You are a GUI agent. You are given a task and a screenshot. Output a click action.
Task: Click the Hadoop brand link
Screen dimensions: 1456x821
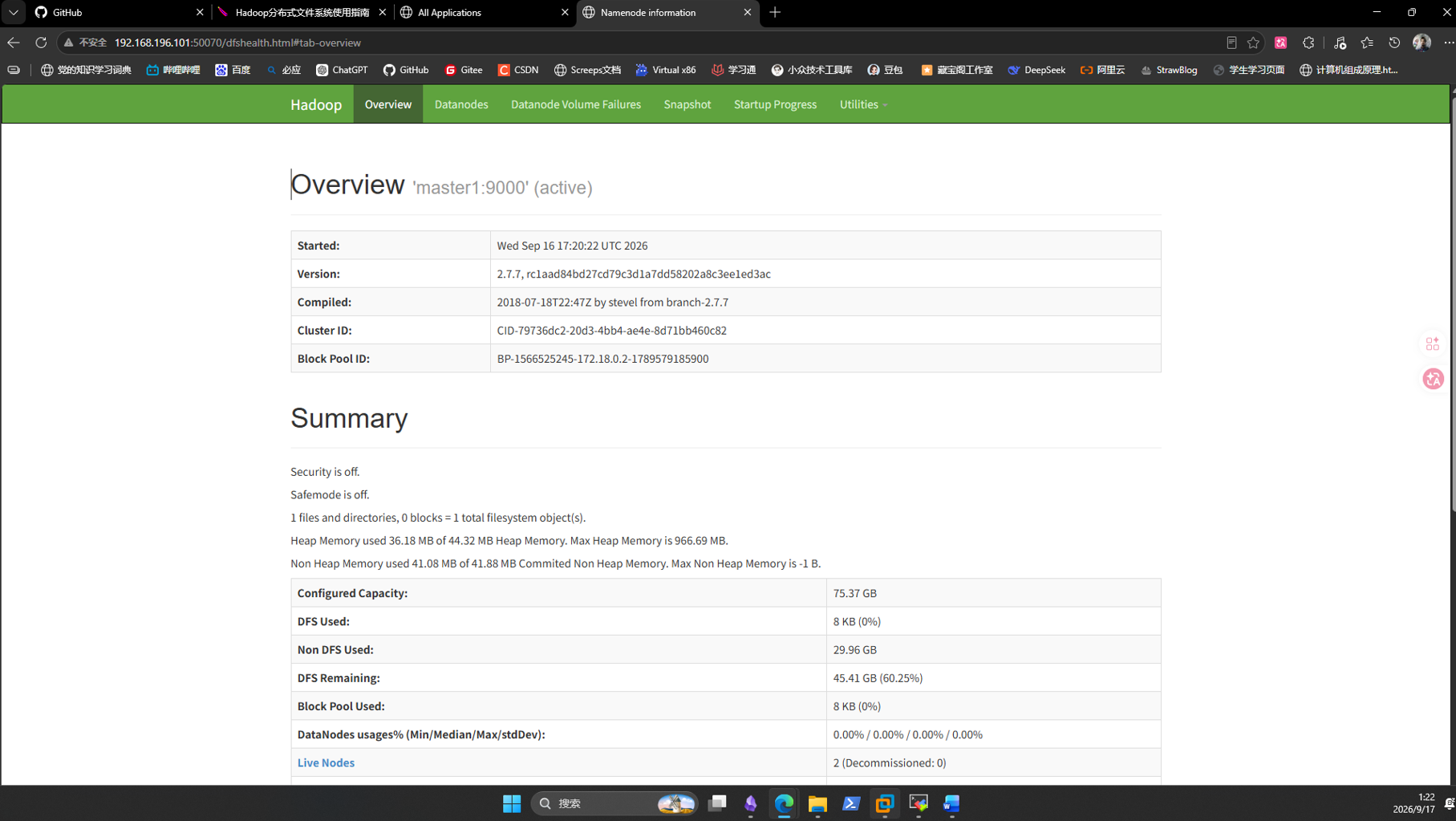pyautogui.click(x=316, y=104)
